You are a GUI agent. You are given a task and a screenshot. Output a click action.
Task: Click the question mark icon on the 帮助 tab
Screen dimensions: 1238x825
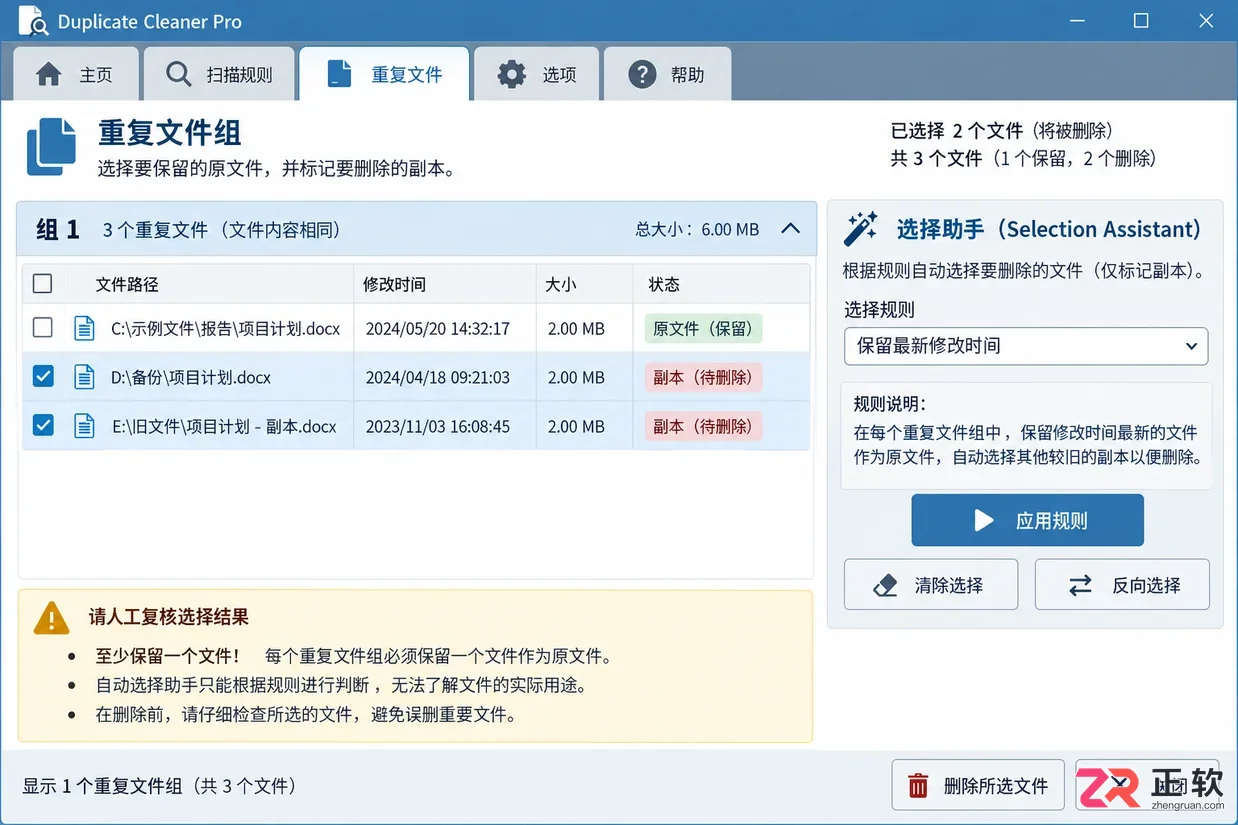[x=642, y=74]
